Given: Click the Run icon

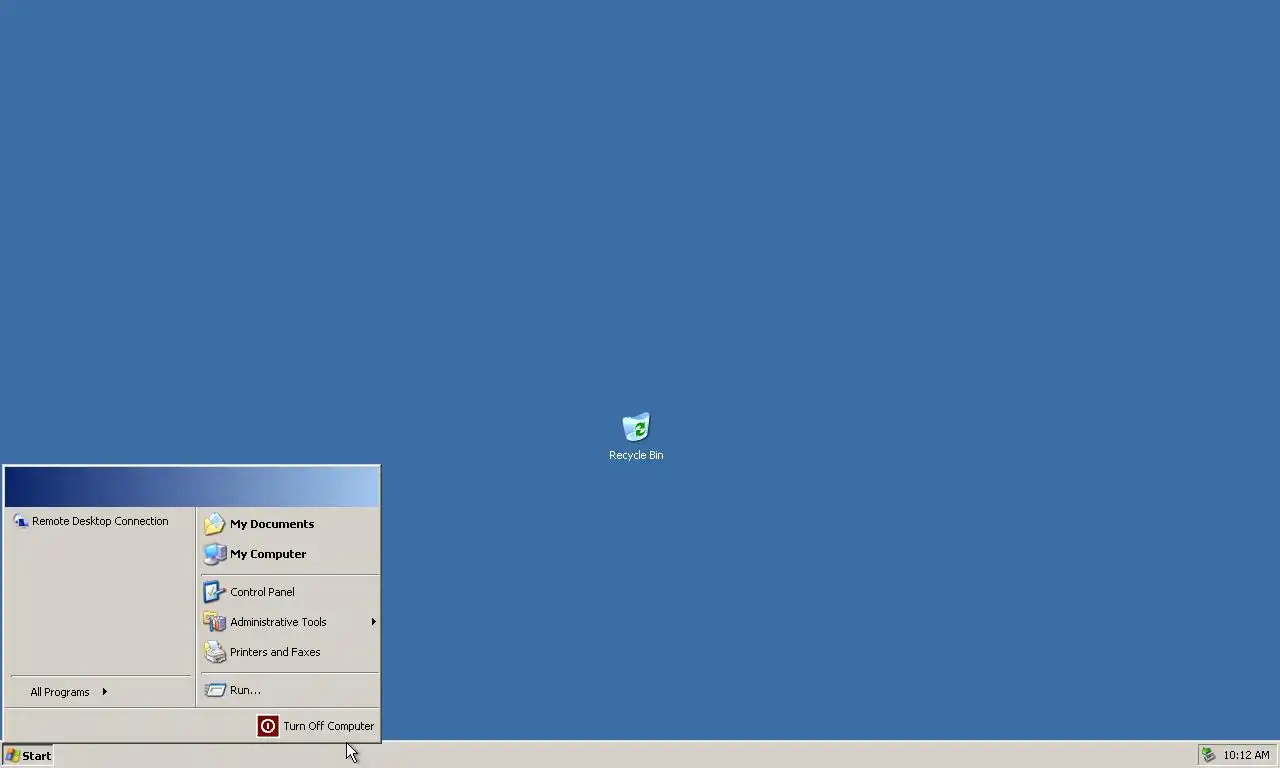Looking at the screenshot, I should click(x=214, y=690).
